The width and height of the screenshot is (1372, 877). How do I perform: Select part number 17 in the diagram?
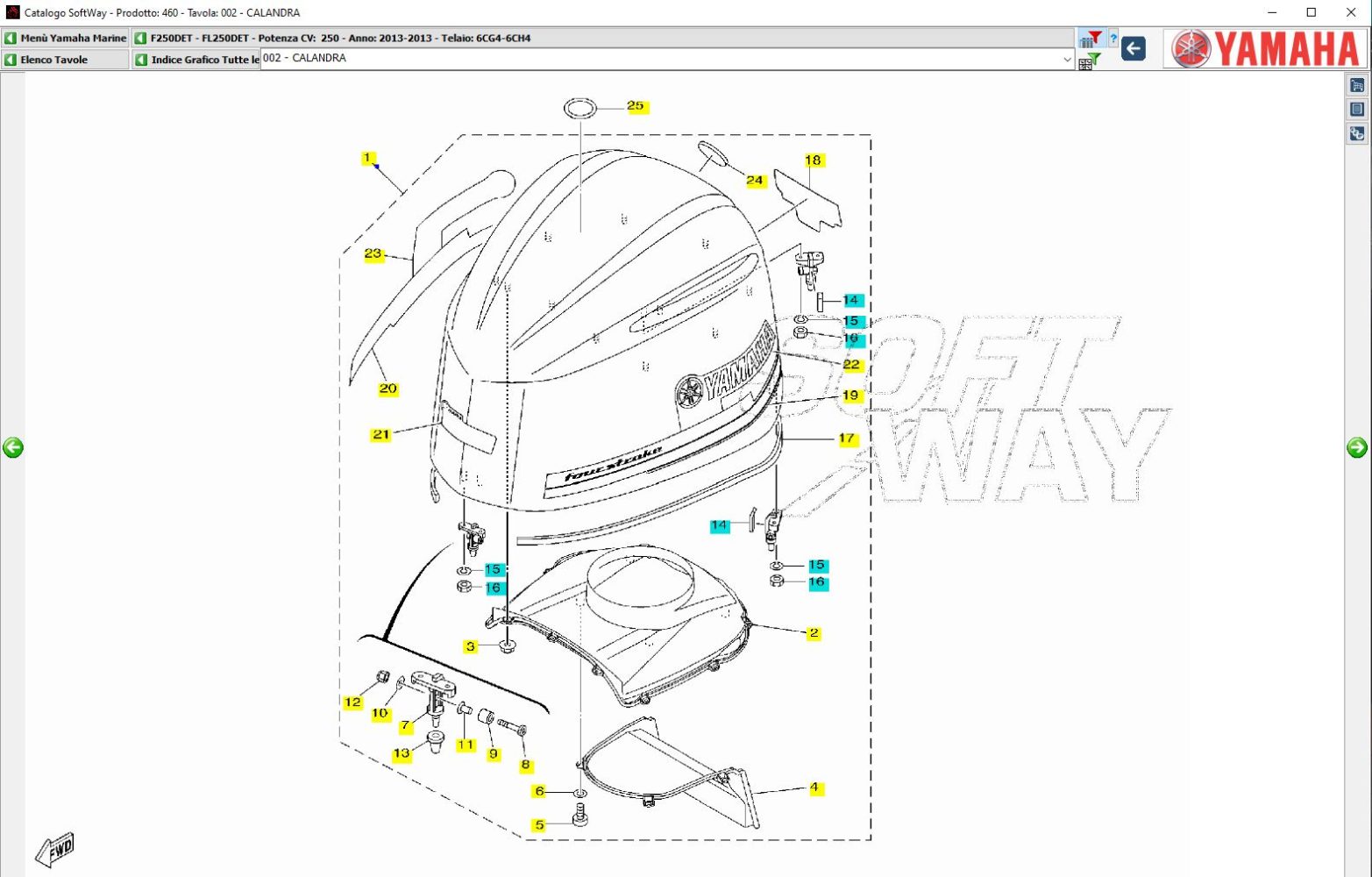pyautogui.click(x=846, y=438)
